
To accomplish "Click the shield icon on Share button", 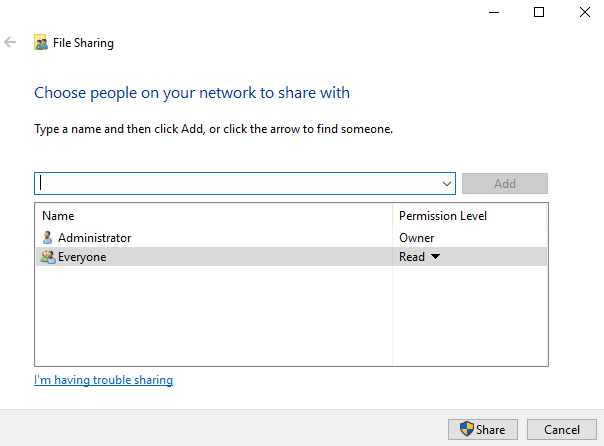I will (x=466, y=429).
